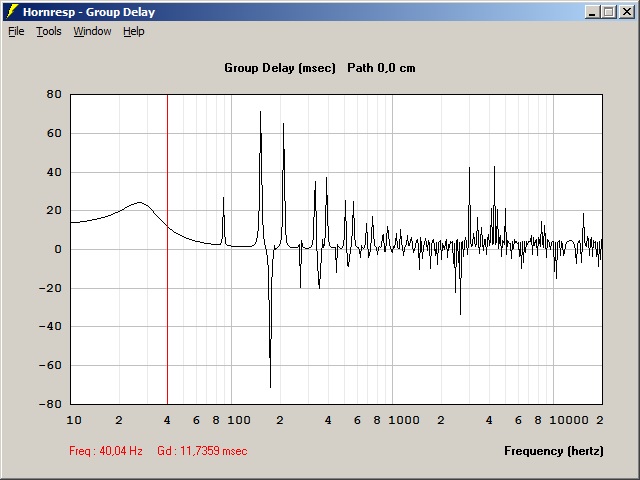Click the Hornresp lightning bolt title icon
This screenshot has height=480, width=640.
point(13,11)
